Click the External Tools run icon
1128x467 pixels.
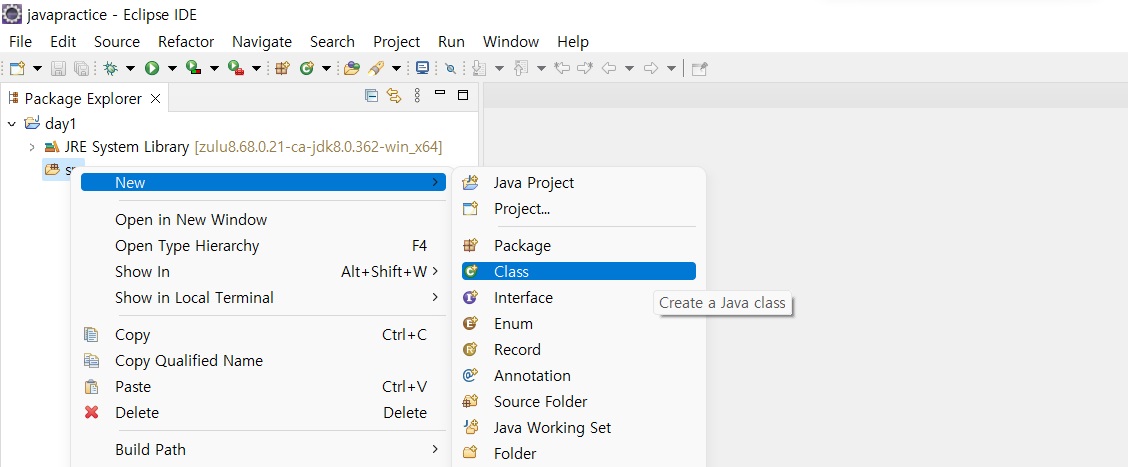point(235,68)
